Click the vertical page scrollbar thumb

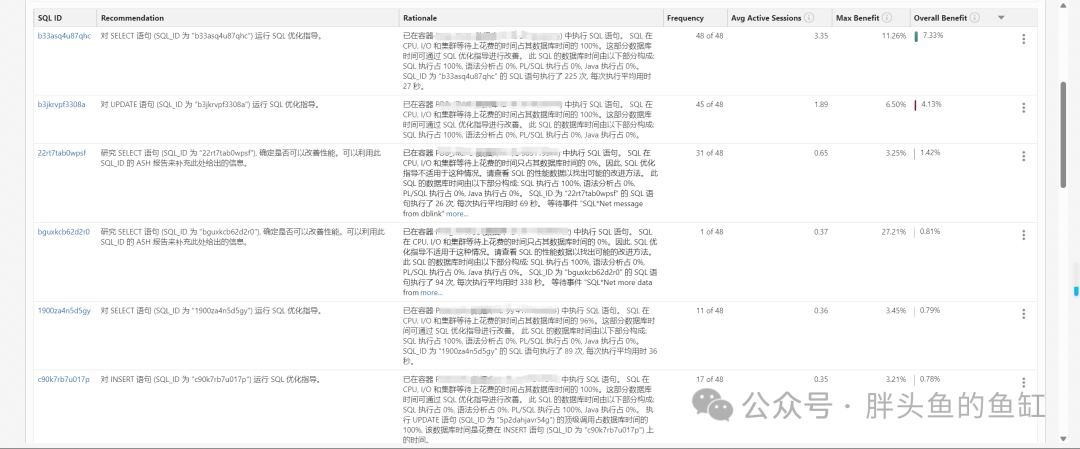(1064, 134)
